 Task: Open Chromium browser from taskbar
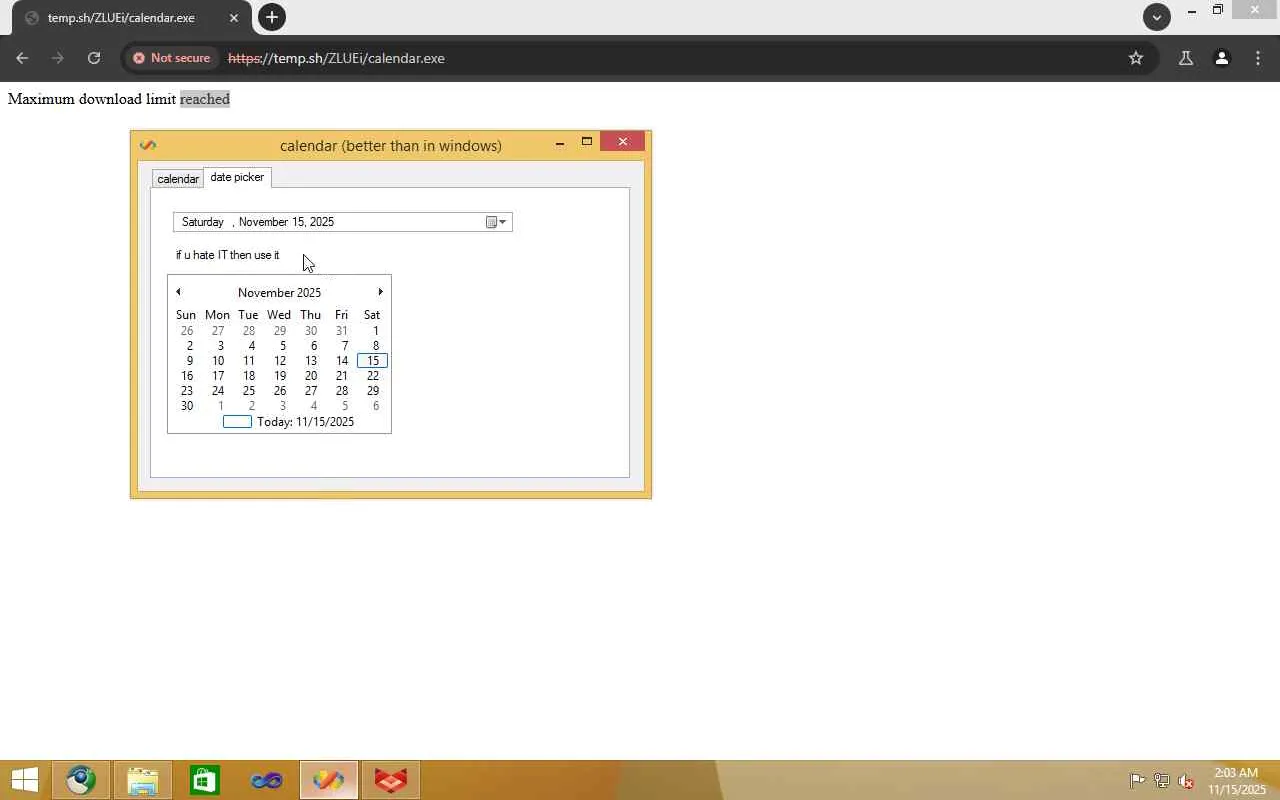click(81, 780)
